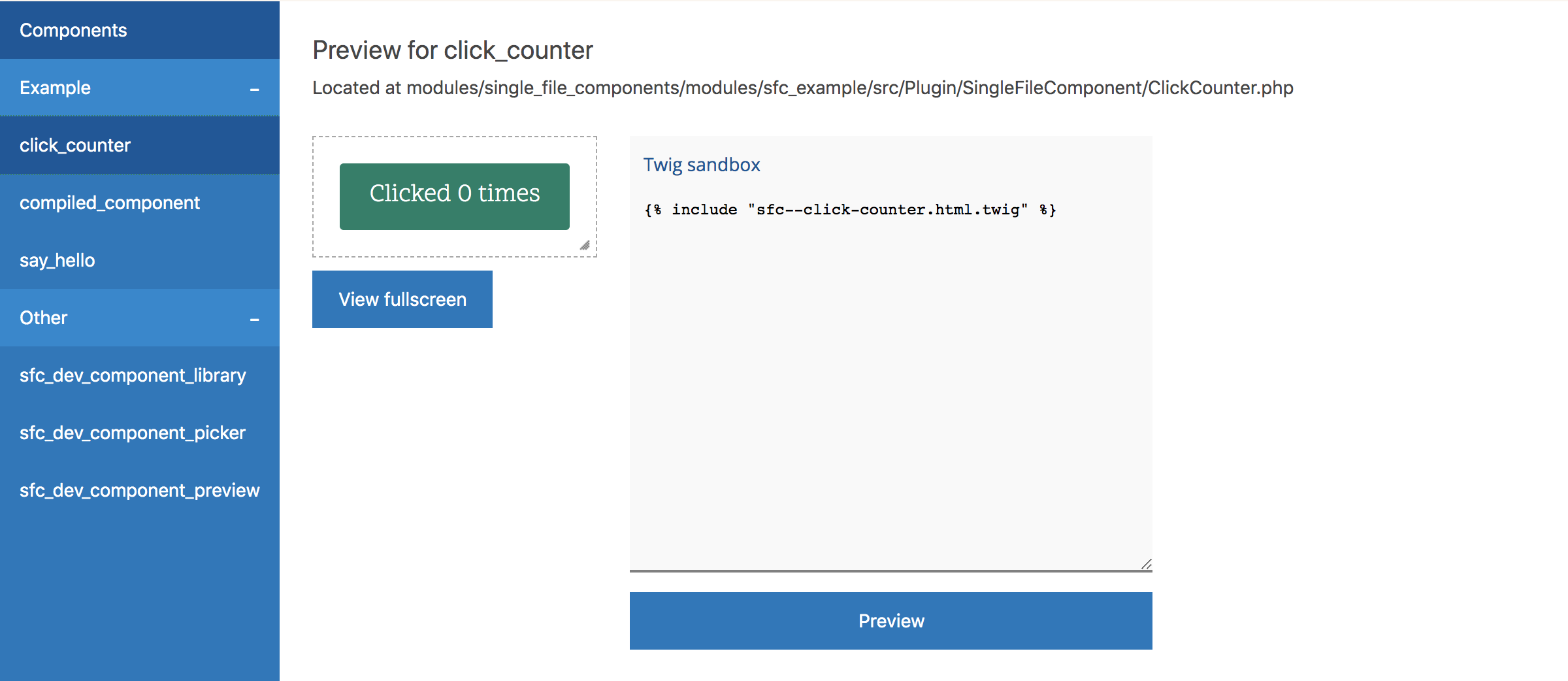Screen dimensions: 1568x681
Task: Click the textarea resize grip
Action: click(1147, 563)
